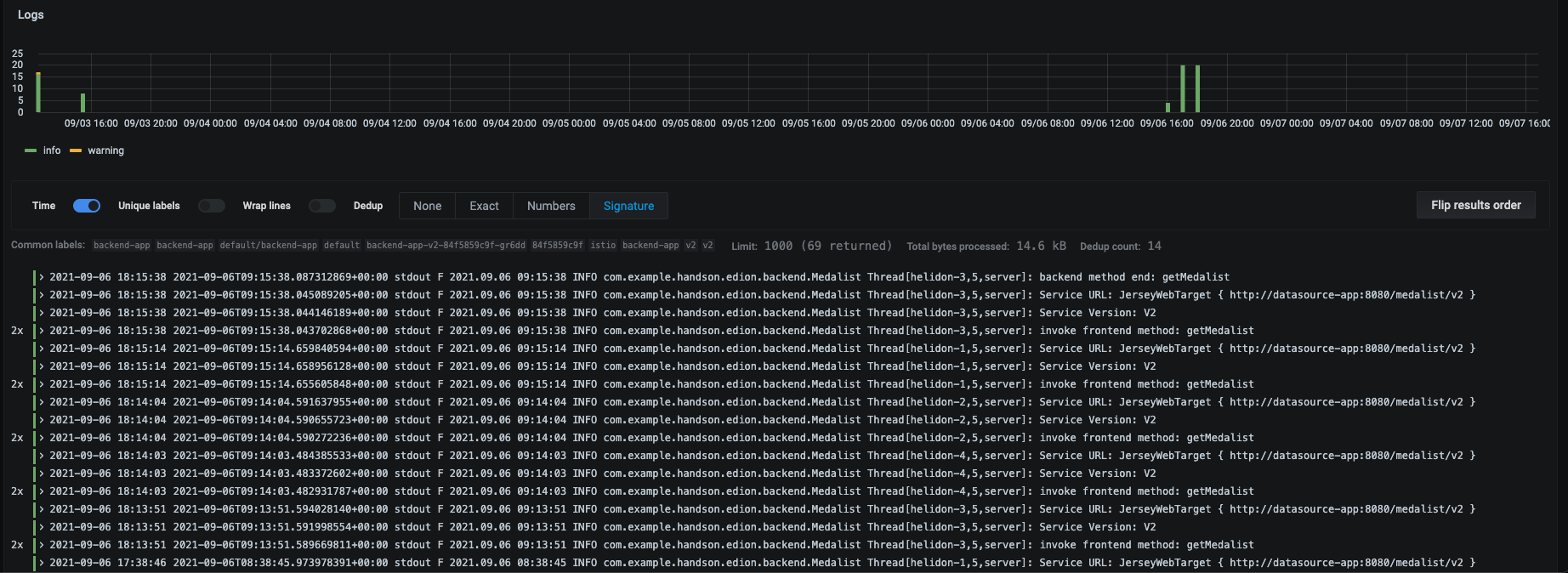Image resolution: width=1568 pixels, height=573 pixels.
Task: Select the Signature dedup option
Action: (628, 206)
